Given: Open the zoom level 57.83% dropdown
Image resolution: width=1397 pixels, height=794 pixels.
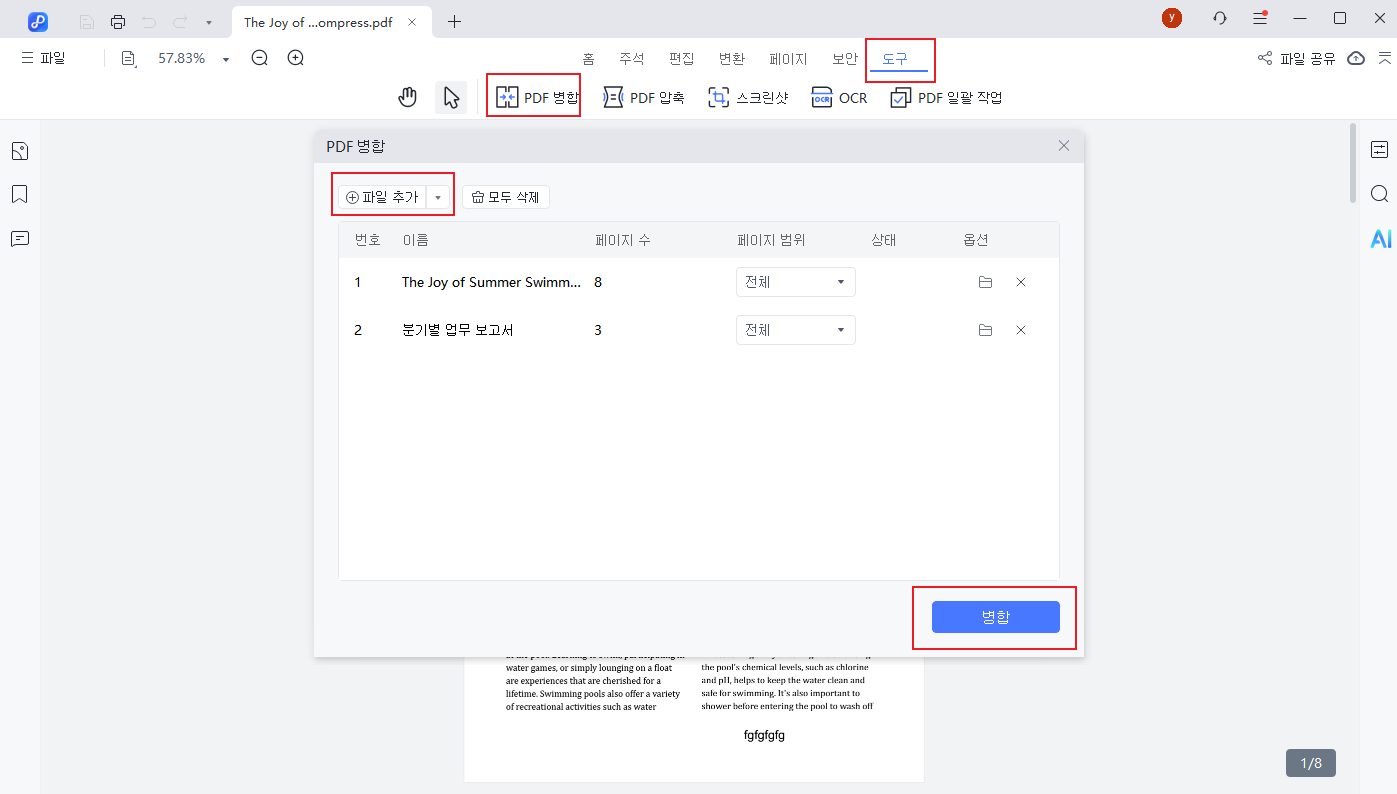Looking at the screenshot, I should (226, 58).
